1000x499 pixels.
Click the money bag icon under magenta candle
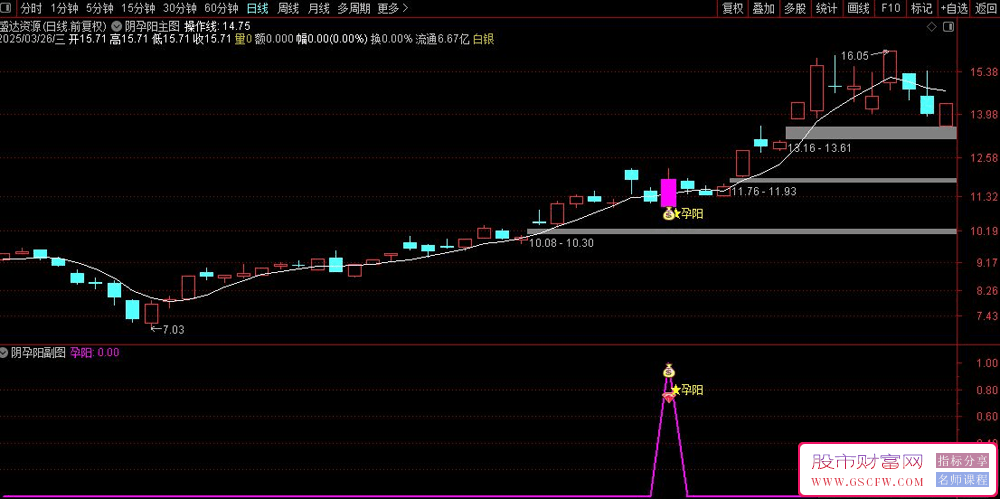[x=668, y=214]
